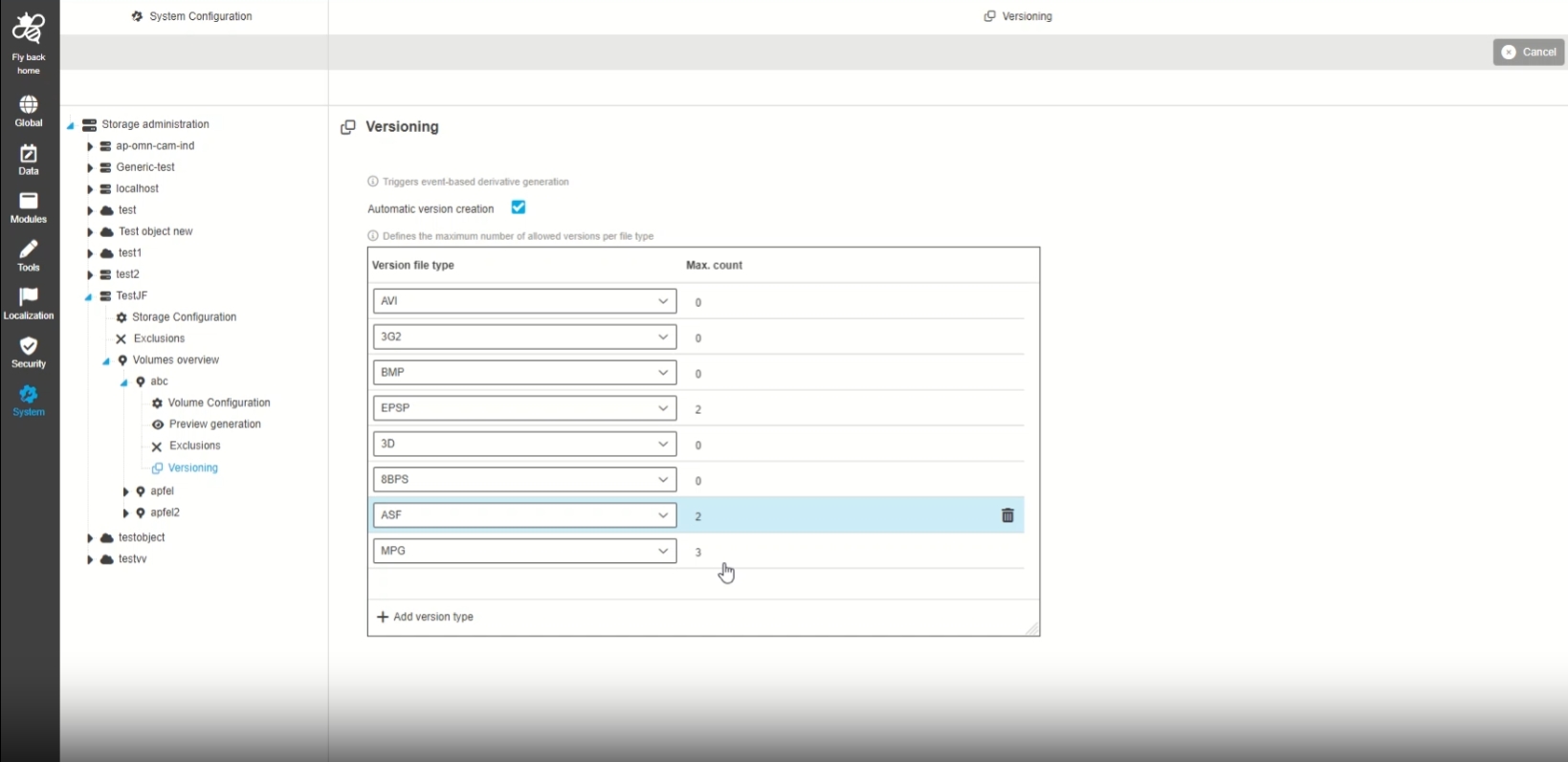Viewport: 1568px width, 762px height.
Task: Expand the apfel volume node
Action: click(x=125, y=491)
